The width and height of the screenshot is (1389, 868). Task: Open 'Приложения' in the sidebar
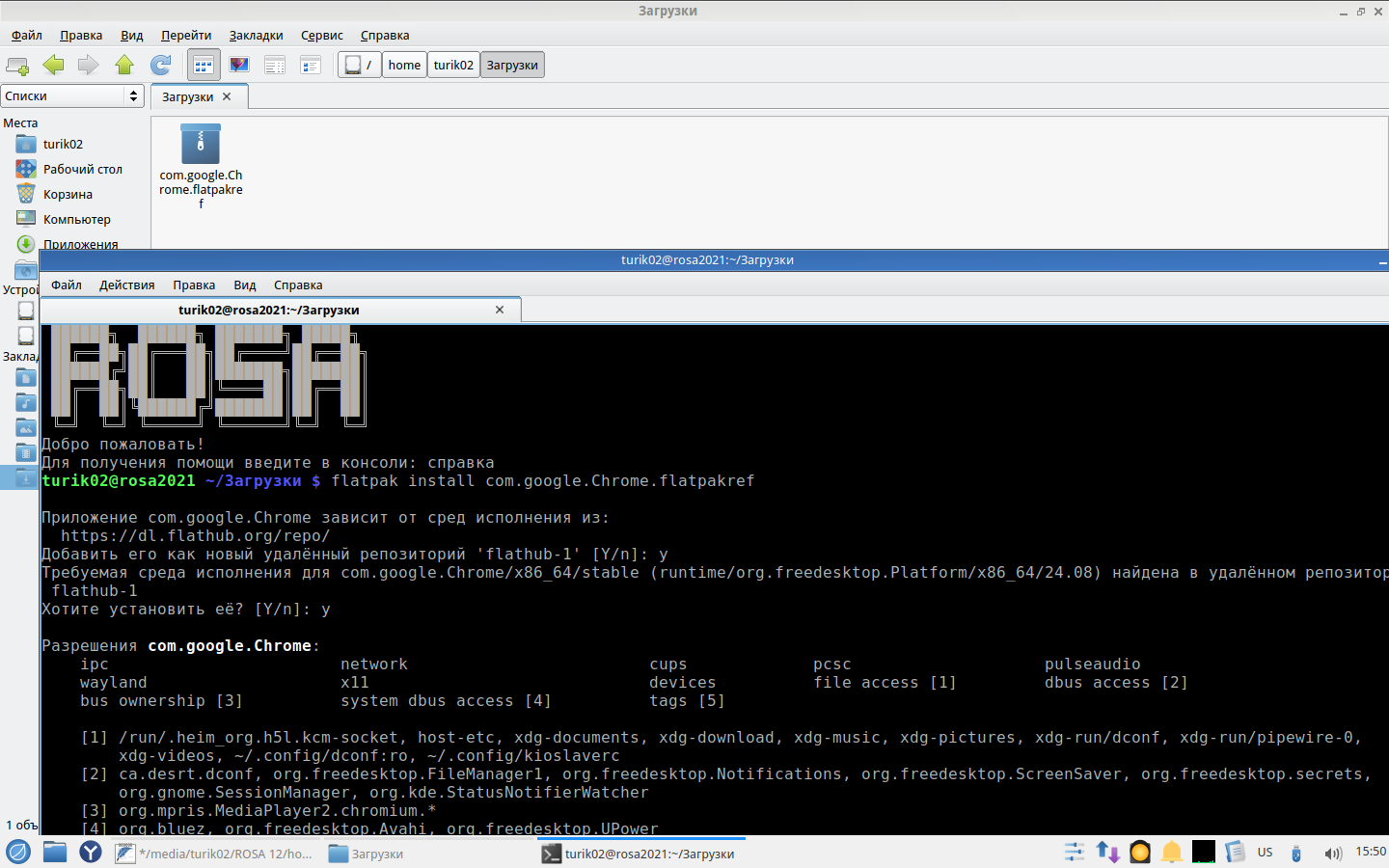click(80, 244)
